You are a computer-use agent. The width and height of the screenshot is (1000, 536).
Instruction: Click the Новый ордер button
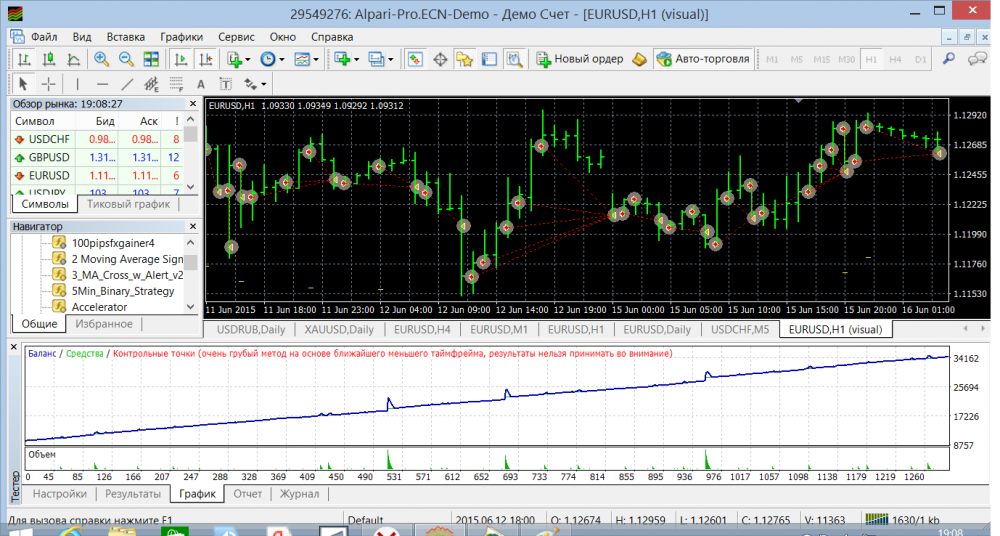tap(580, 59)
